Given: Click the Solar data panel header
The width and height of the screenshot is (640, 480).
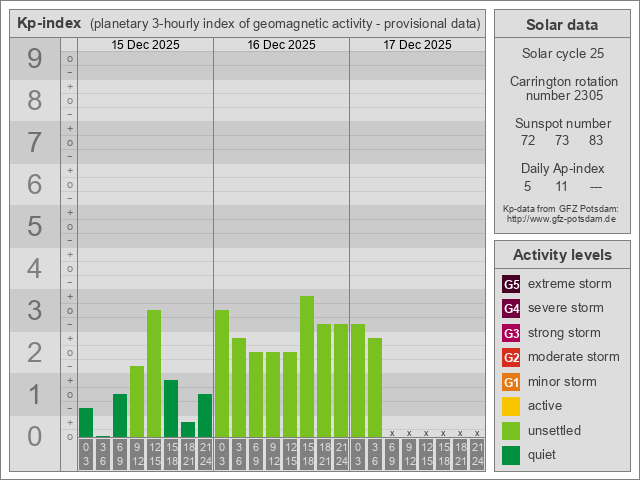Looking at the screenshot, I should pyautogui.click(x=561, y=25).
